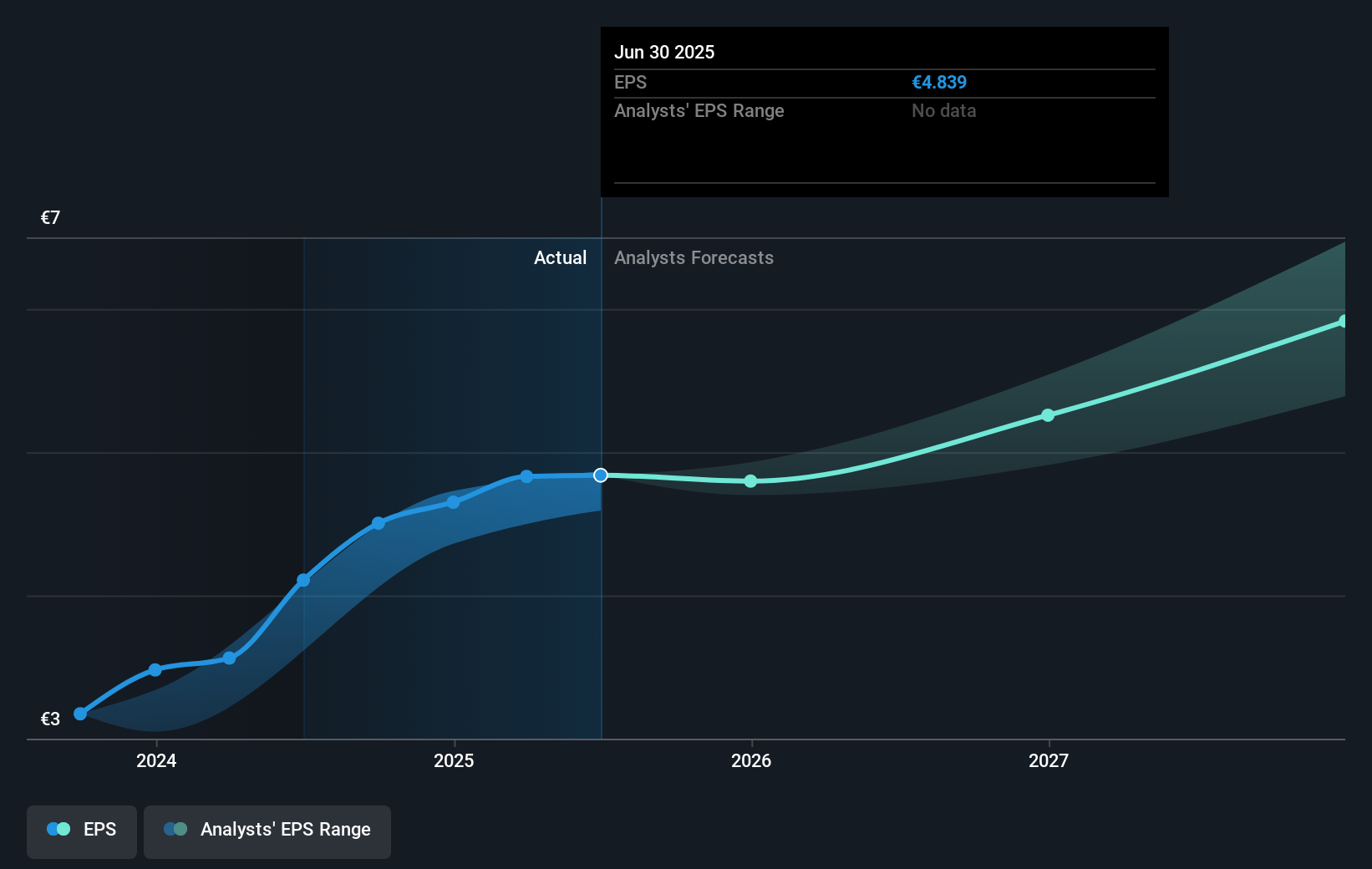Select the Analysts Forecasts section label

point(694,258)
